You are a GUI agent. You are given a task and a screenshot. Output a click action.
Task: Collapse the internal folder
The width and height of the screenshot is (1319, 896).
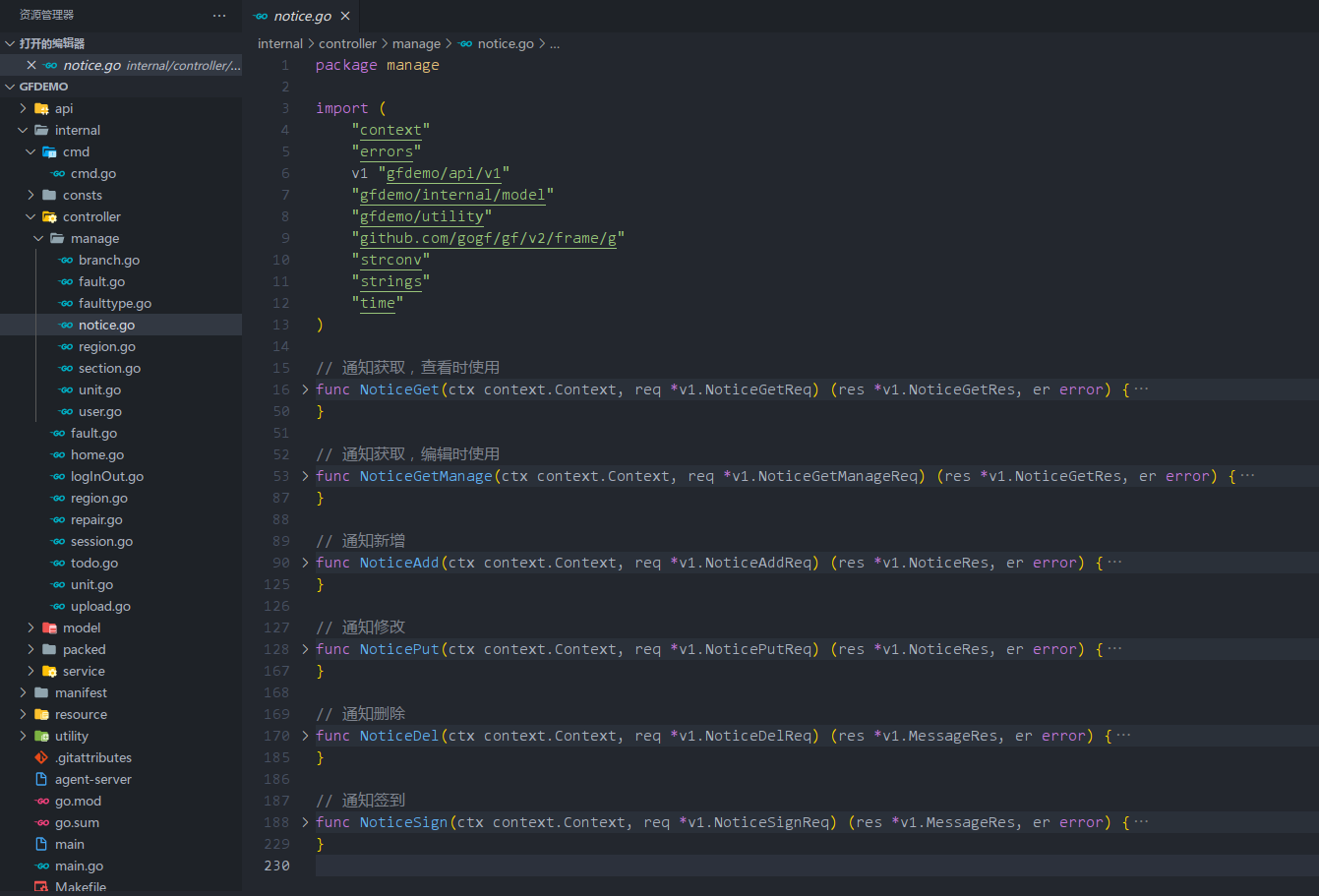coord(24,130)
